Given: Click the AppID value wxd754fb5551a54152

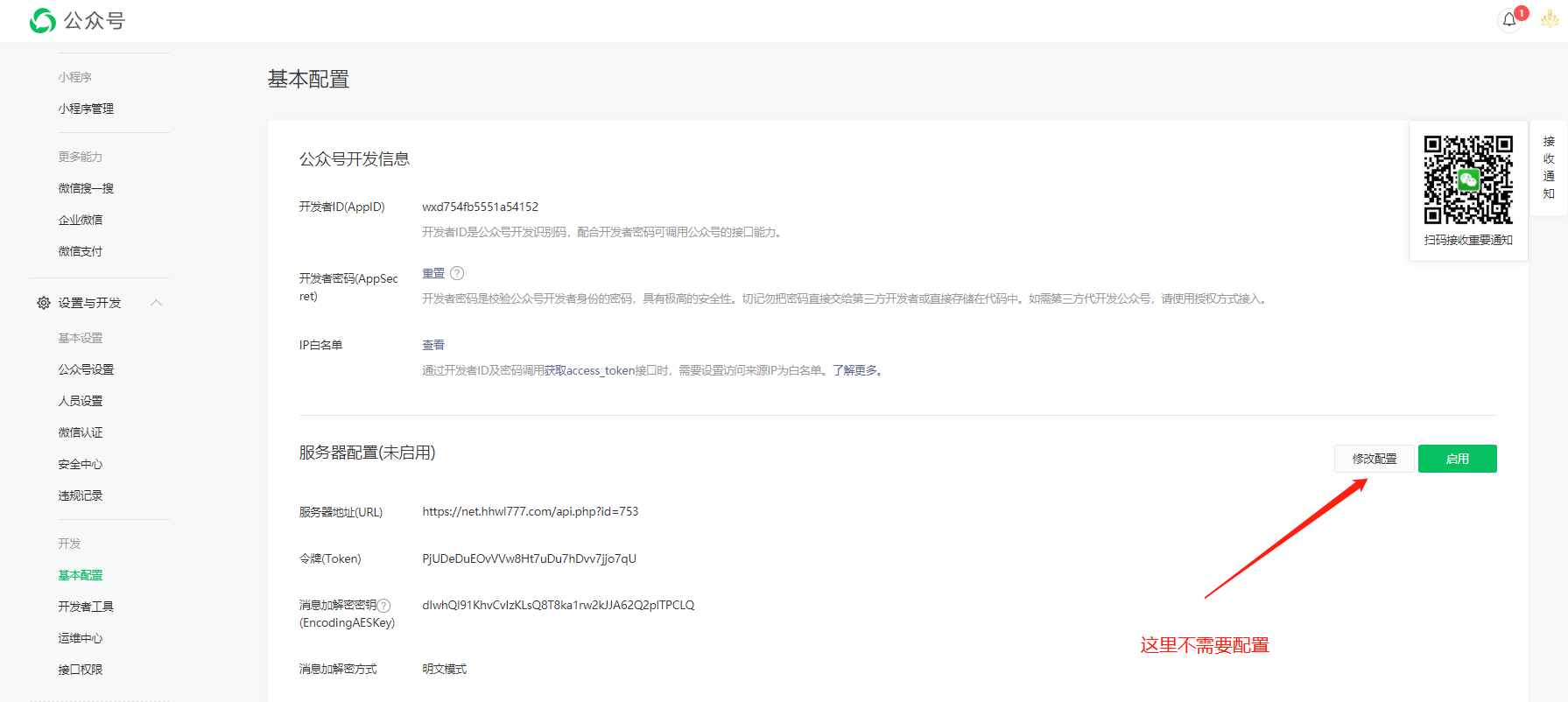Looking at the screenshot, I should (x=480, y=207).
